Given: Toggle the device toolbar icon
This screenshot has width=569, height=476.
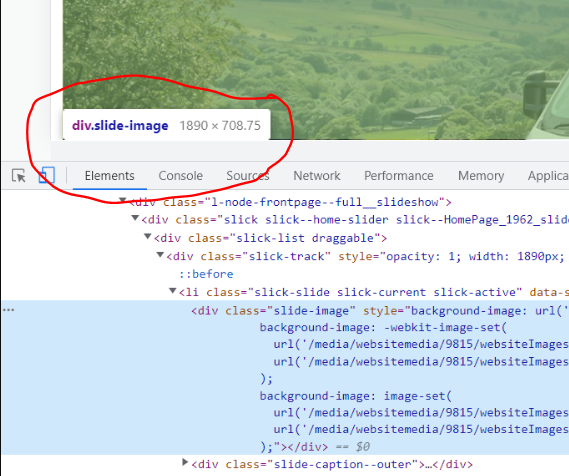Looking at the screenshot, I should click(47, 176).
